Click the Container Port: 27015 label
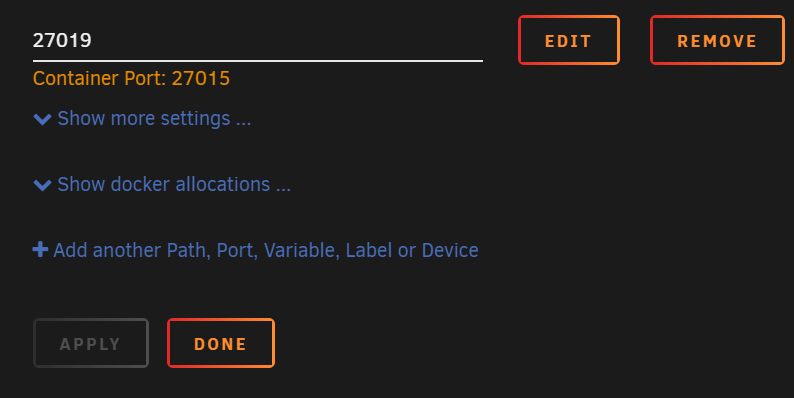 131,78
